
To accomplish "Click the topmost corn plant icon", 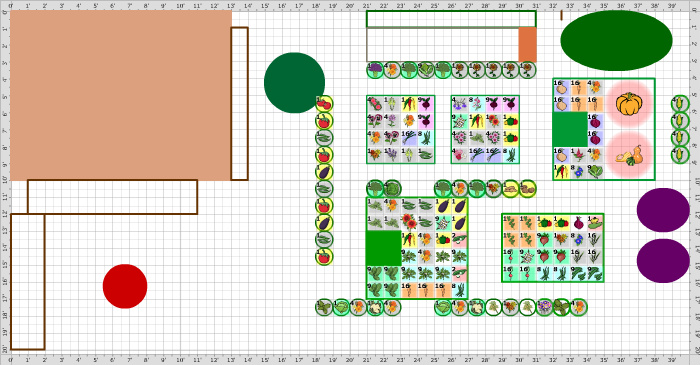I will point(680,104).
